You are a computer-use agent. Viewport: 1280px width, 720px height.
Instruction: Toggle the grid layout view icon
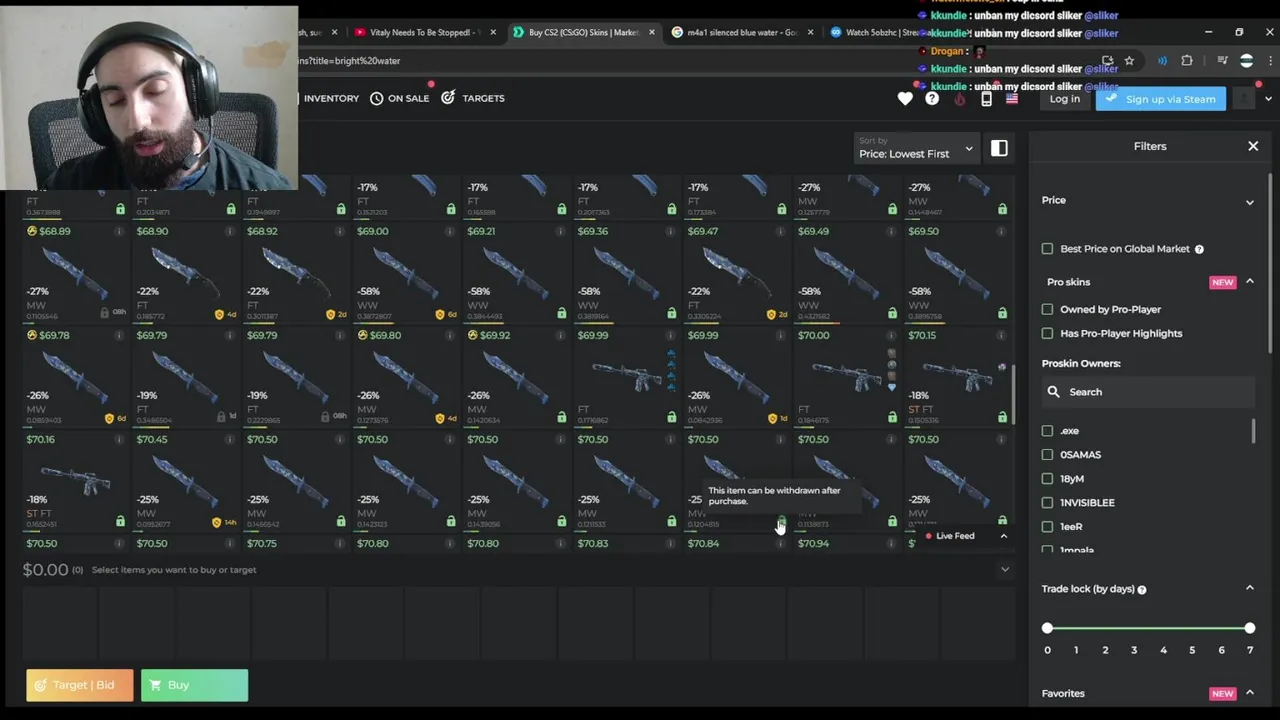tap(999, 149)
